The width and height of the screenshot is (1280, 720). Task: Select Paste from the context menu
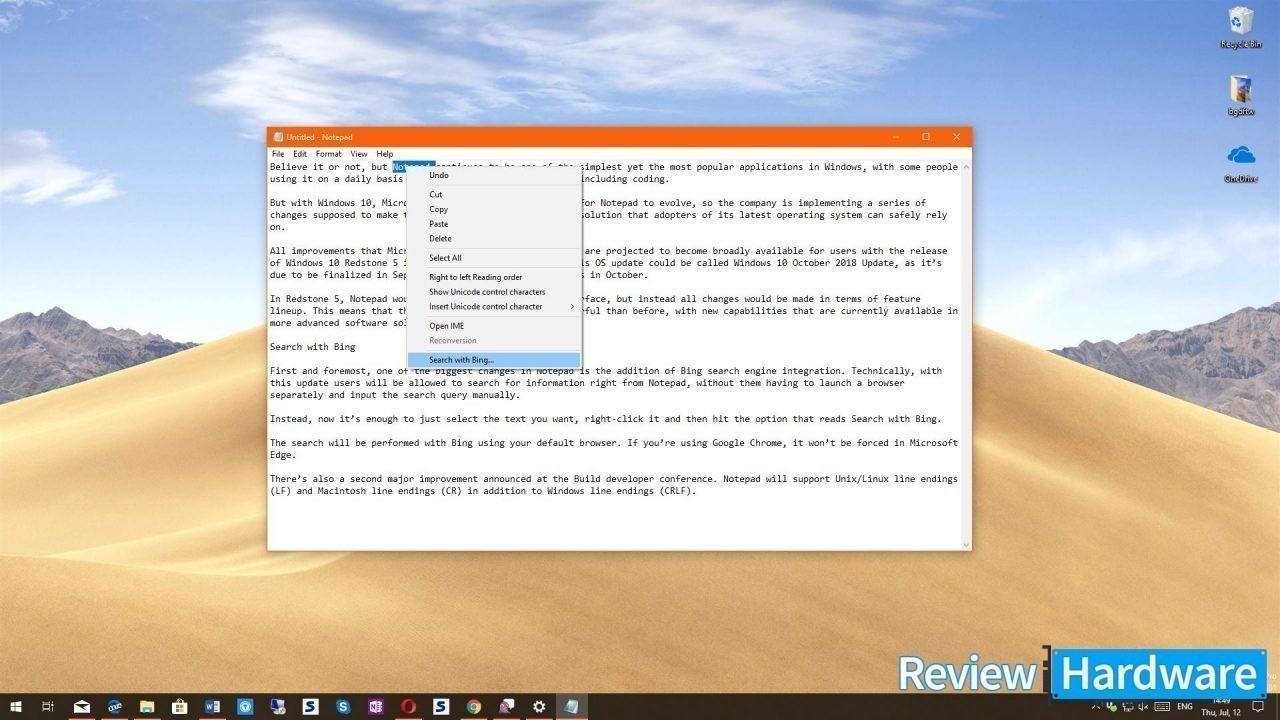tap(494, 224)
